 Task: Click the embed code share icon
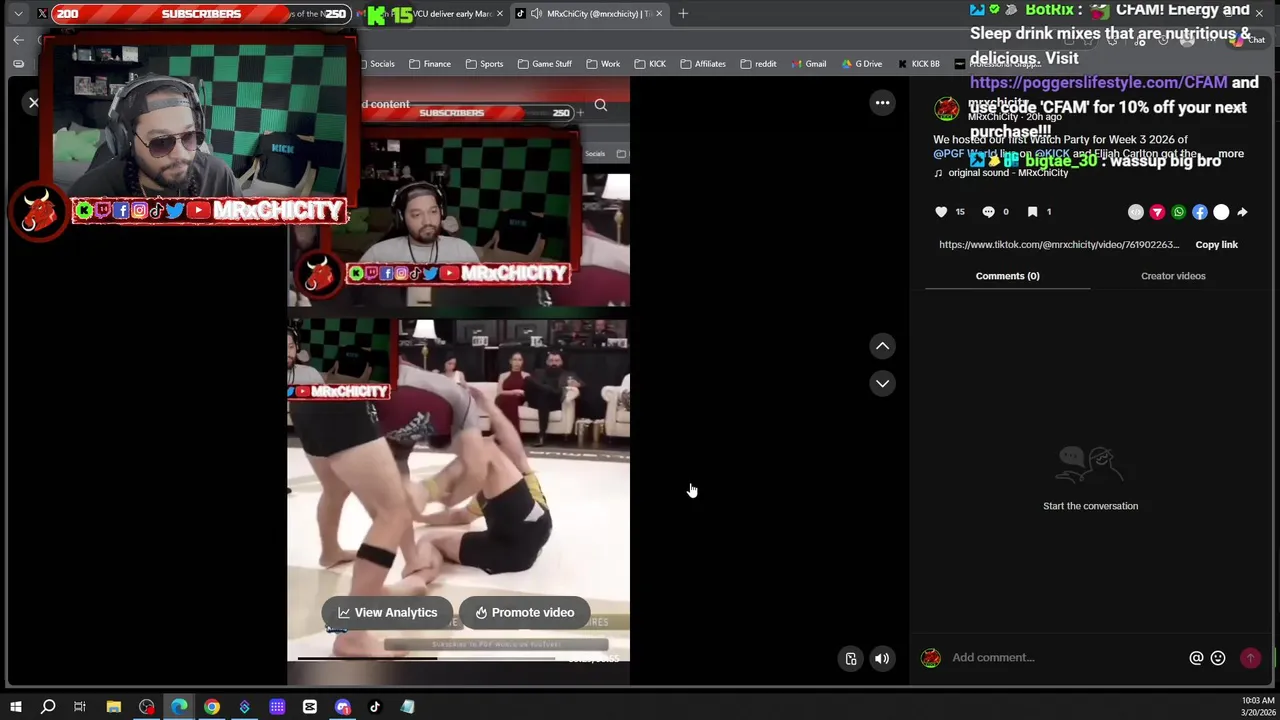click(x=1135, y=212)
